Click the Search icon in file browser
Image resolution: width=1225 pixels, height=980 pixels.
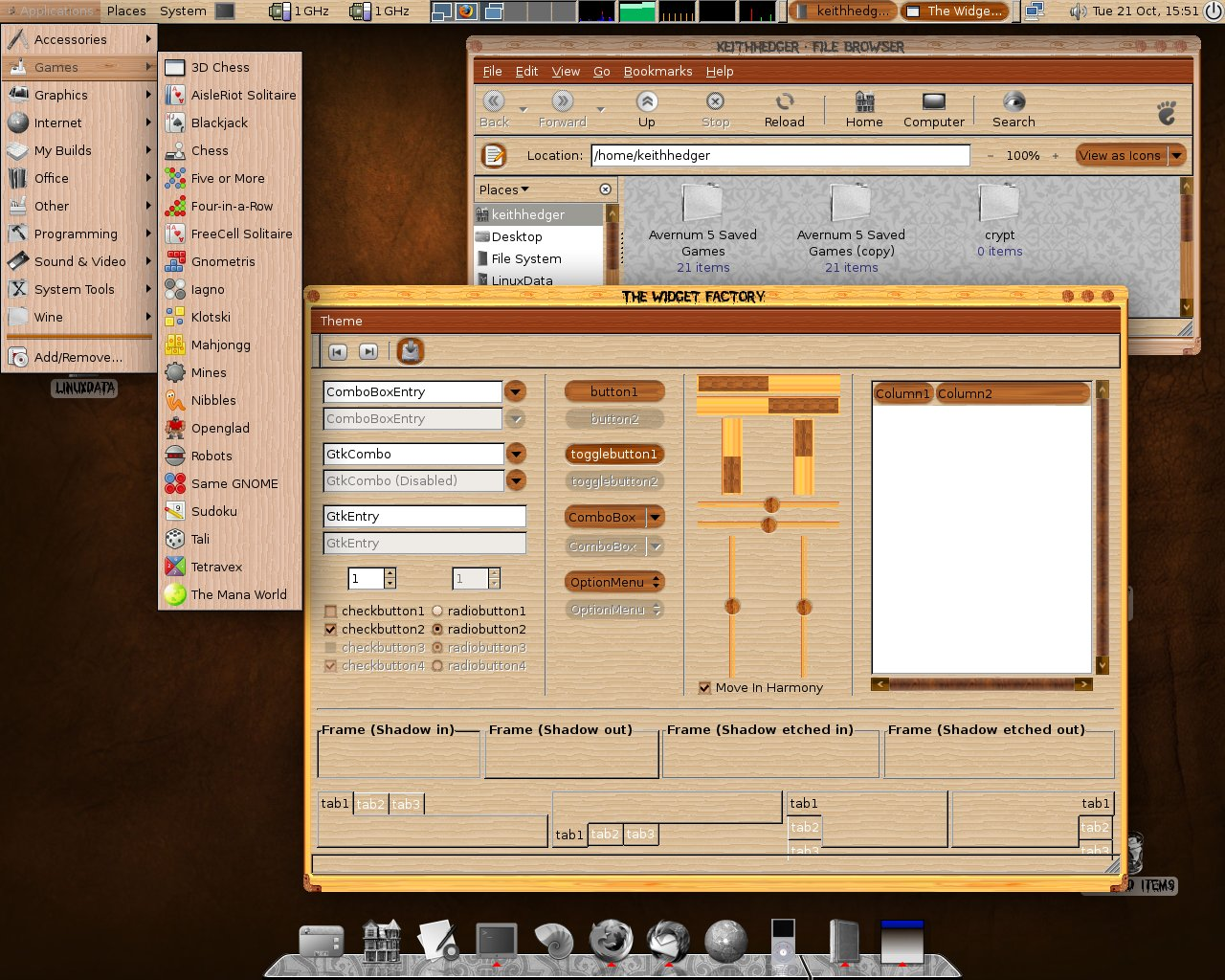pos(1013,101)
